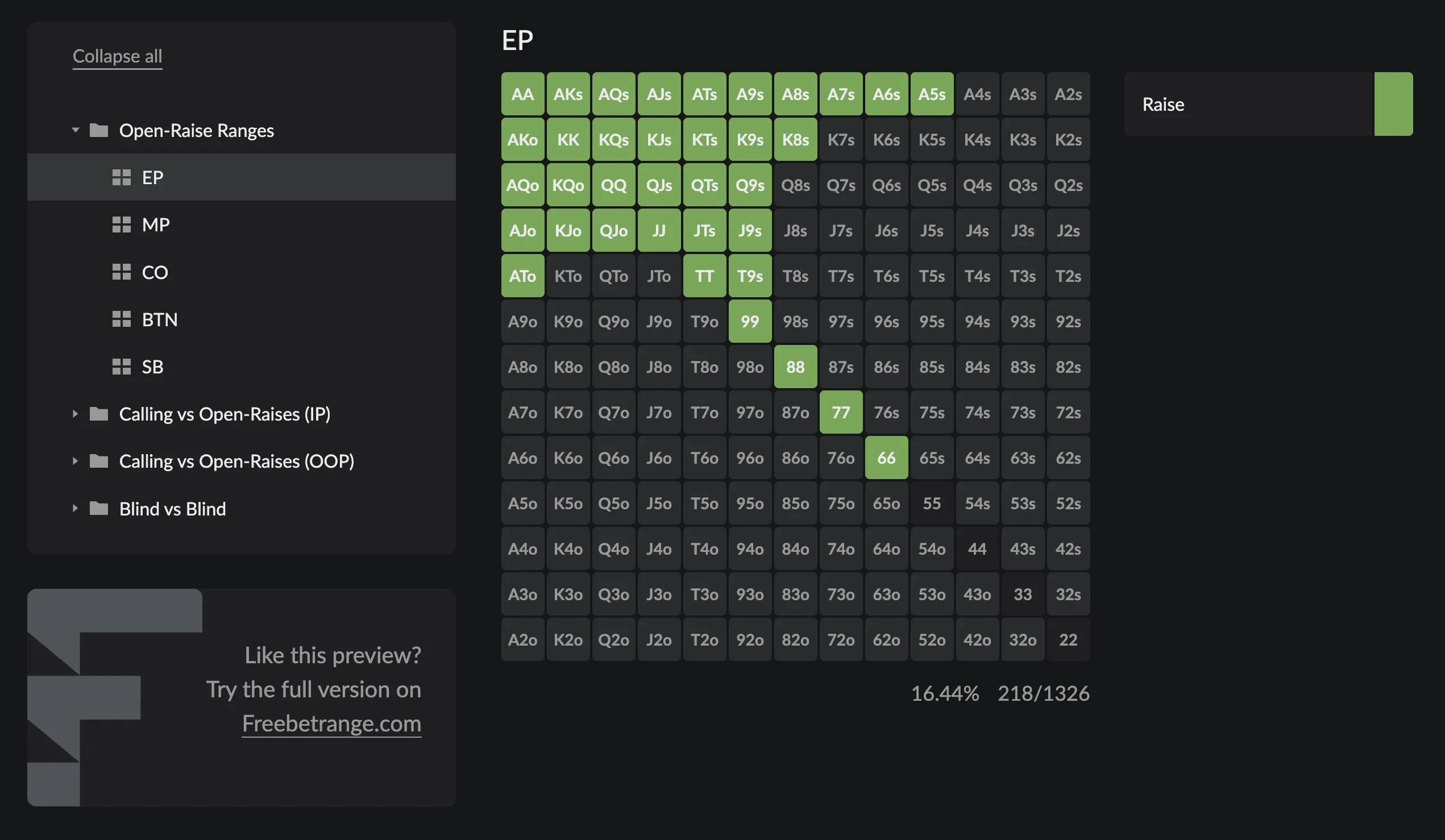Click the green Raise color swatch
Viewport: 1445px width, 840px height.
[1393, 104]
